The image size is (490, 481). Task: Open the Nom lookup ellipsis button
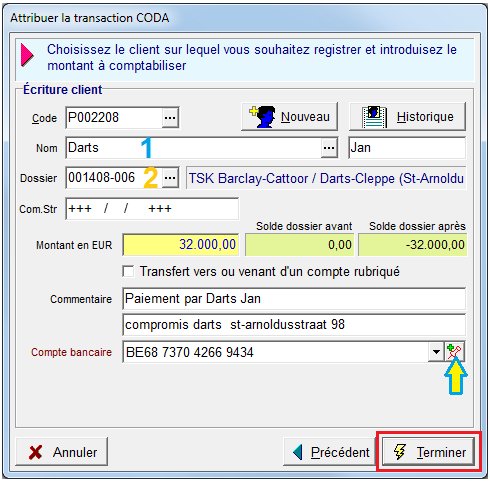pyautogui.click(x=329, y=148)
